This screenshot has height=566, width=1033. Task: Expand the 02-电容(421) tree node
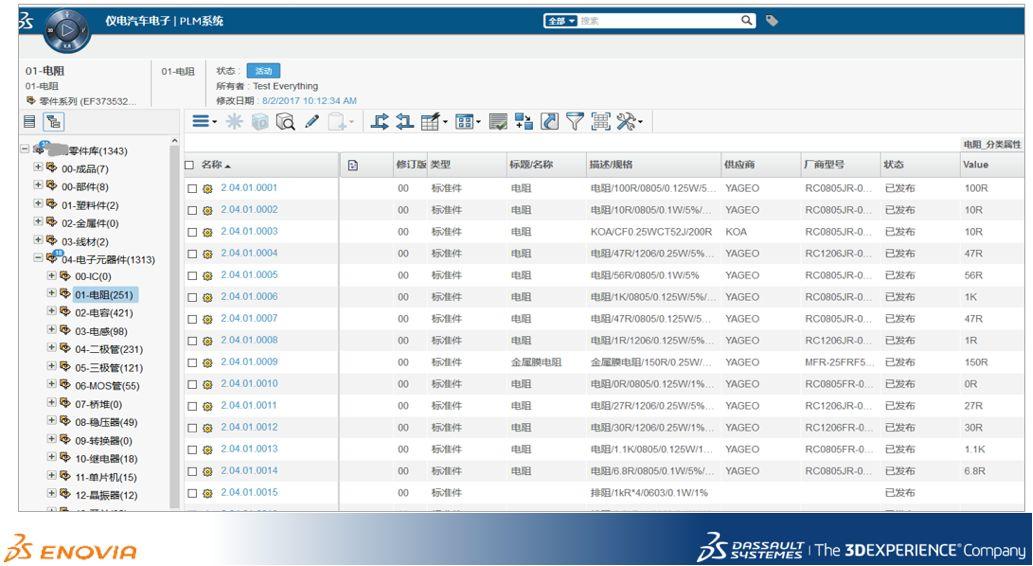pyautogui.click(x=51, y=311)
